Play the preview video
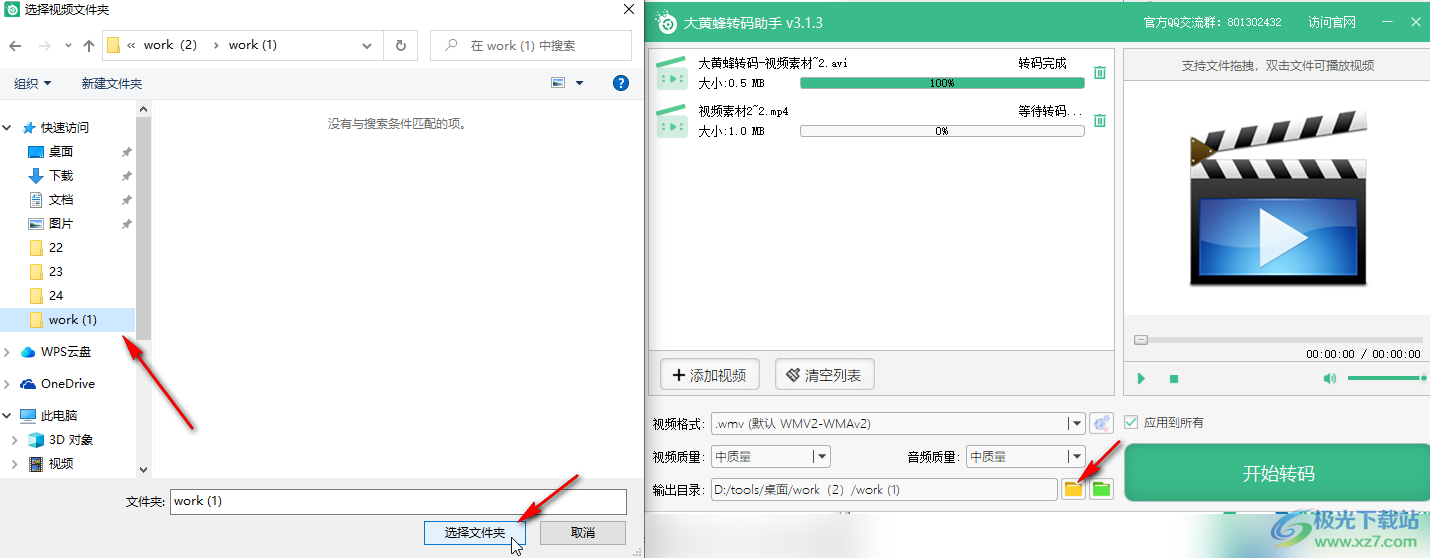The width and height of the screenshot is (1430, 558). click(1141, 379)
